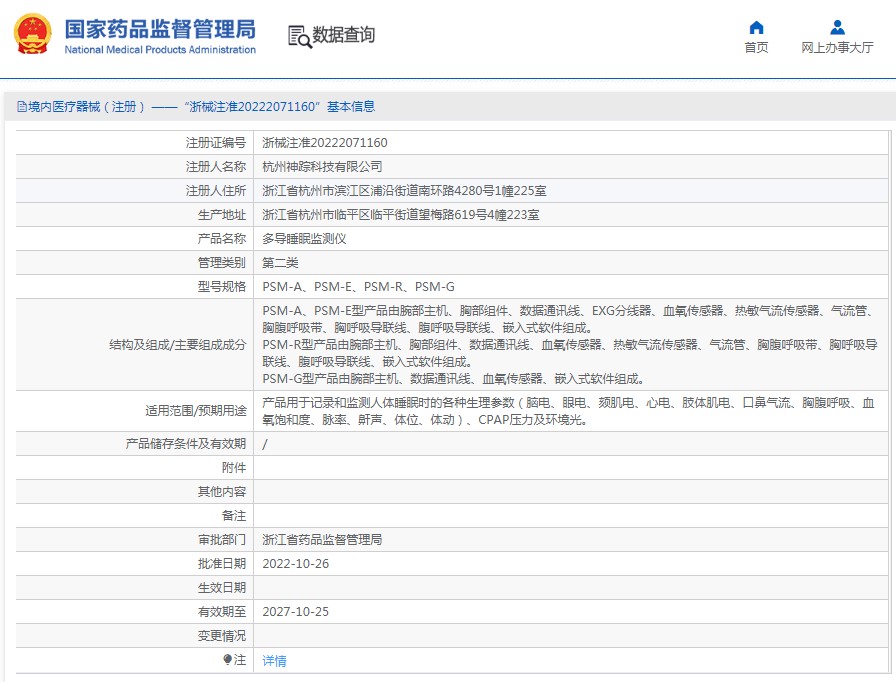Click the 注册人名称 label
The height and width of the screenshot is (682, 896).
[215, 167]
